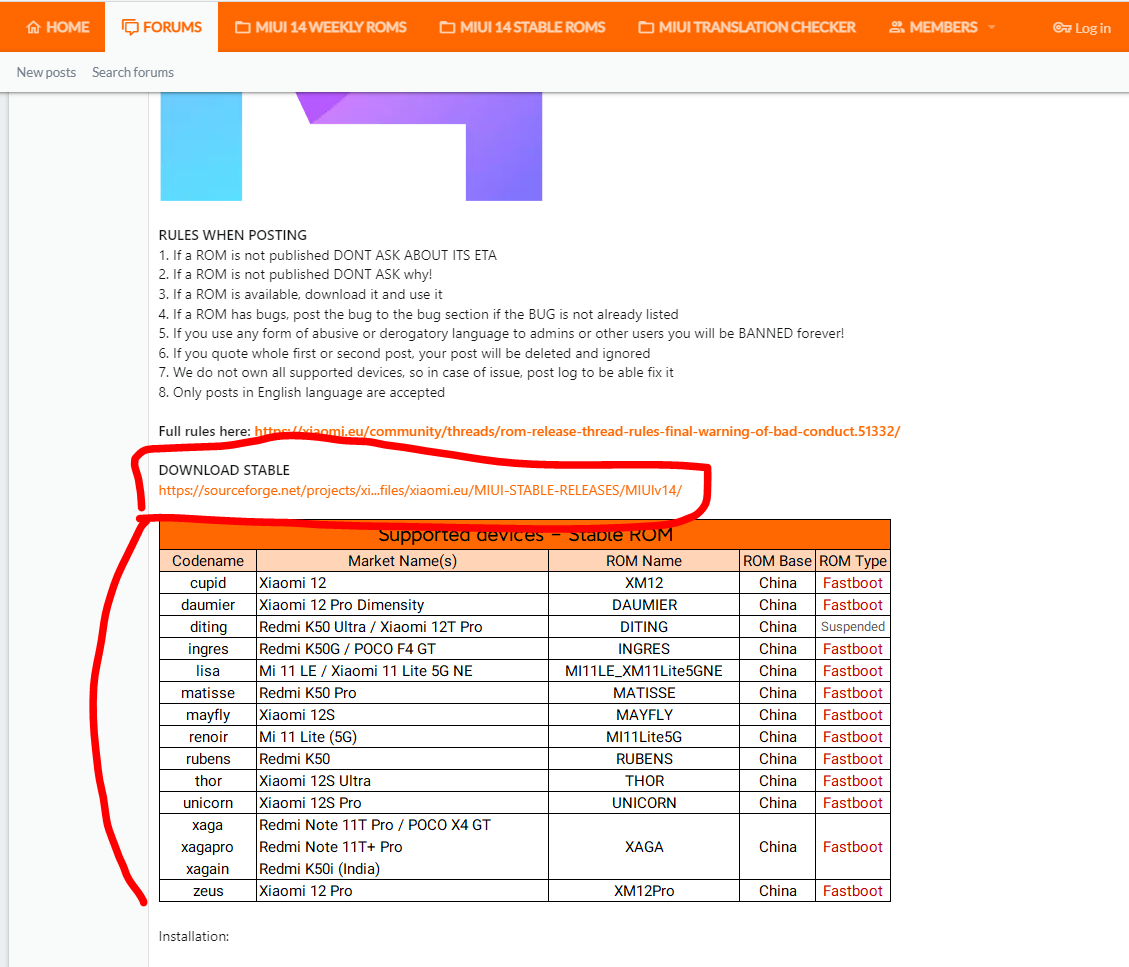This screenshot has height=967, width=1129.
Task: Click the XM12Pro ROM name cell
Action: [x=644, y=891]
